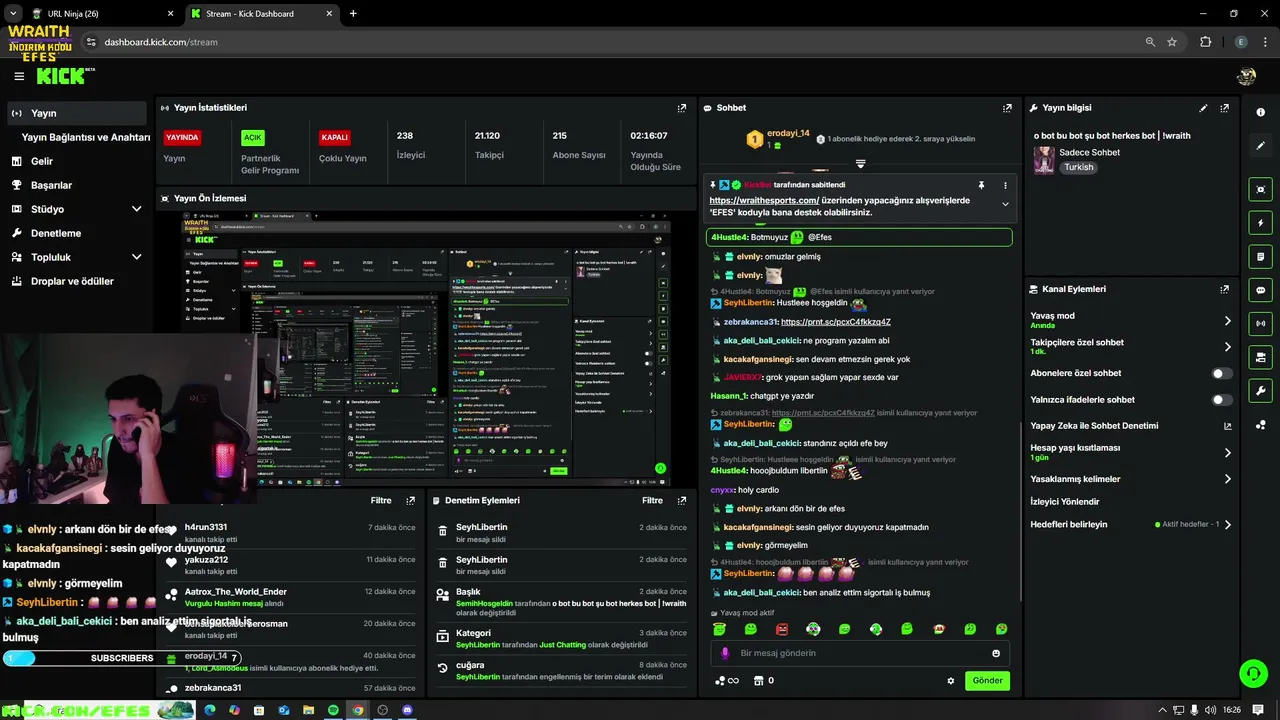Click the Turkish language tag
Viewport: 1280px width, 720px height.
(1078, 167)
